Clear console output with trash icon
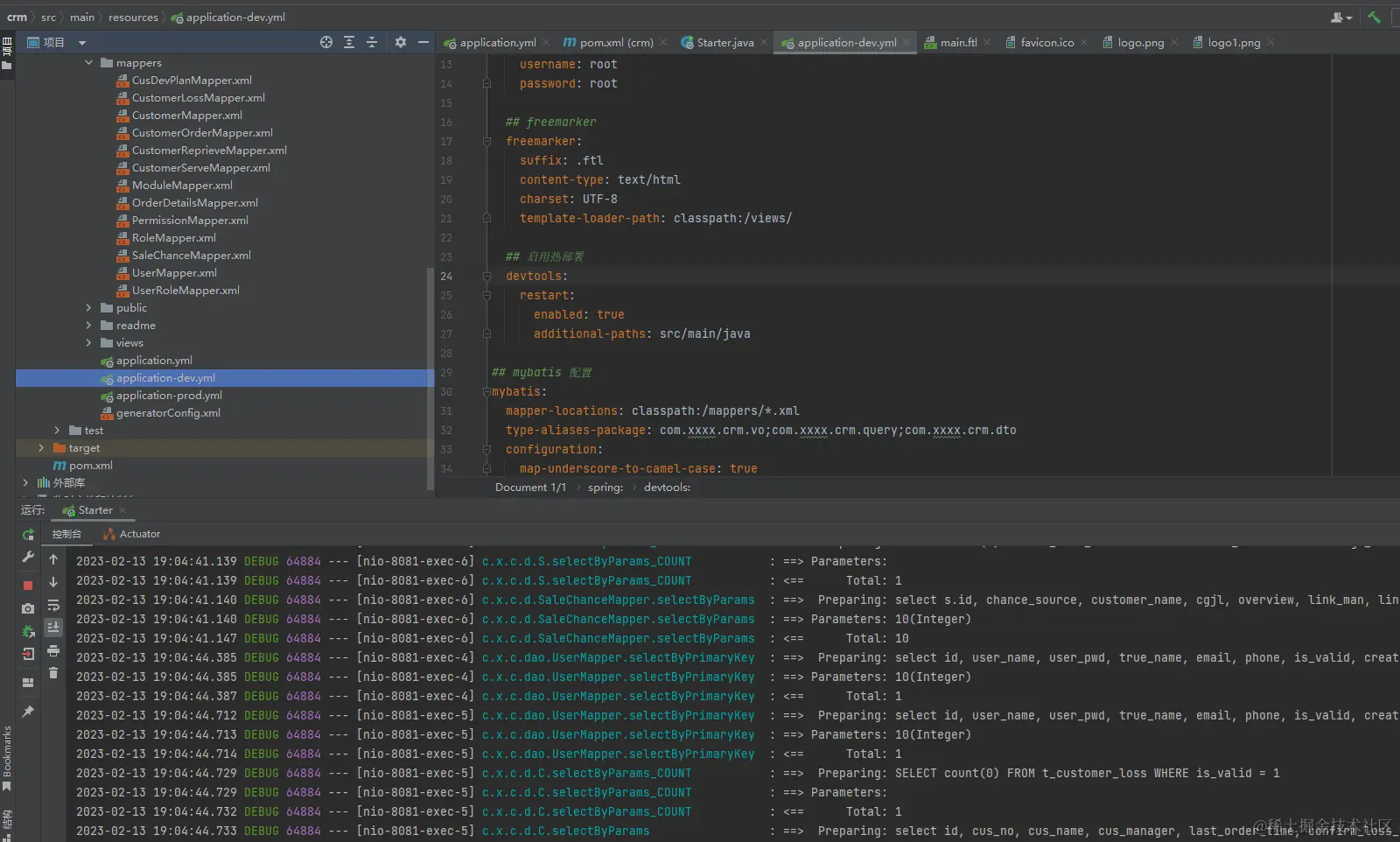This screenshot has height=842, width=1400. click(53, 673)
